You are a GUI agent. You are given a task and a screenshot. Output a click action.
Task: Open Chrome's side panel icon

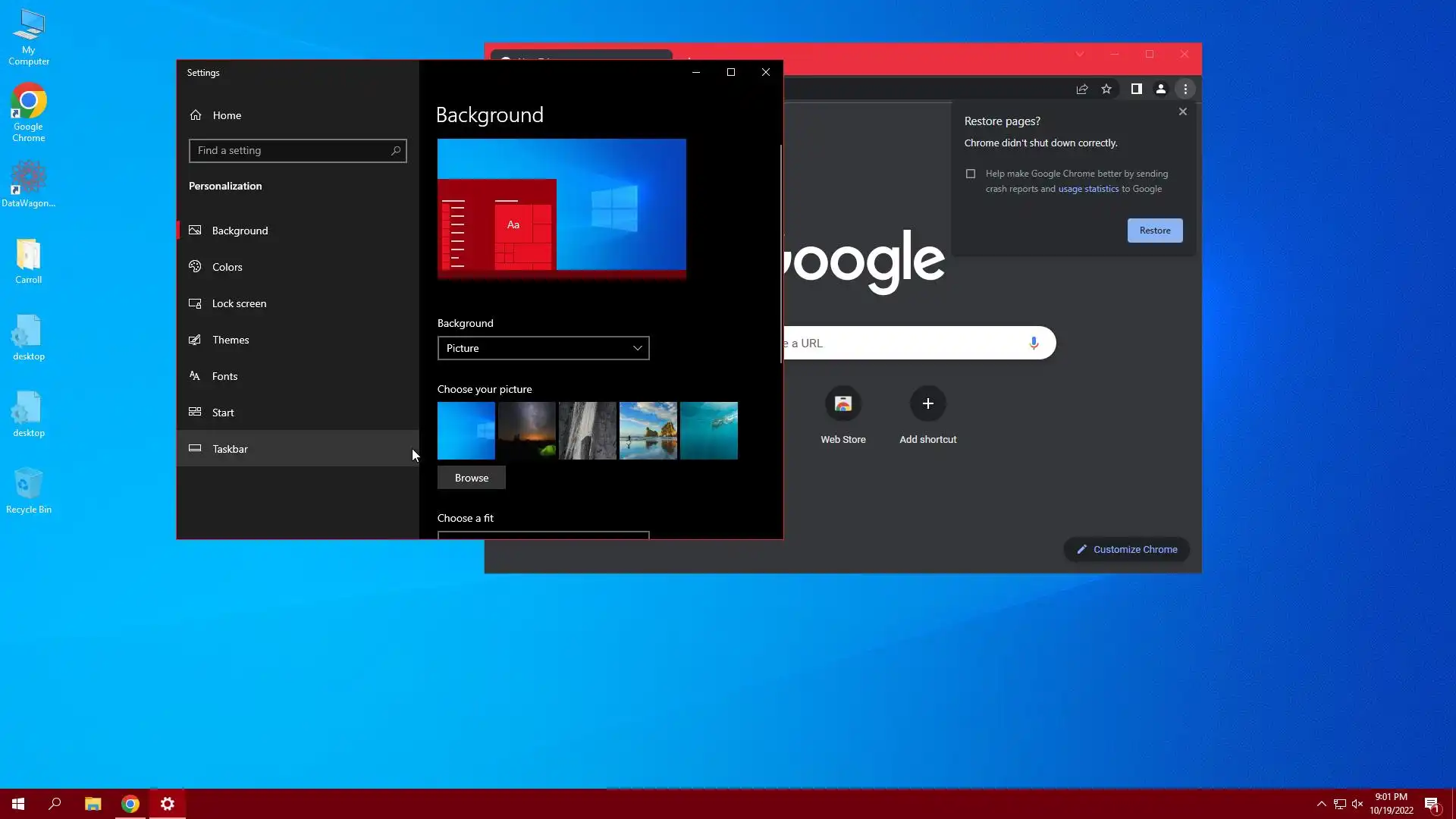pyautogui.click(x=1136, y=89)
